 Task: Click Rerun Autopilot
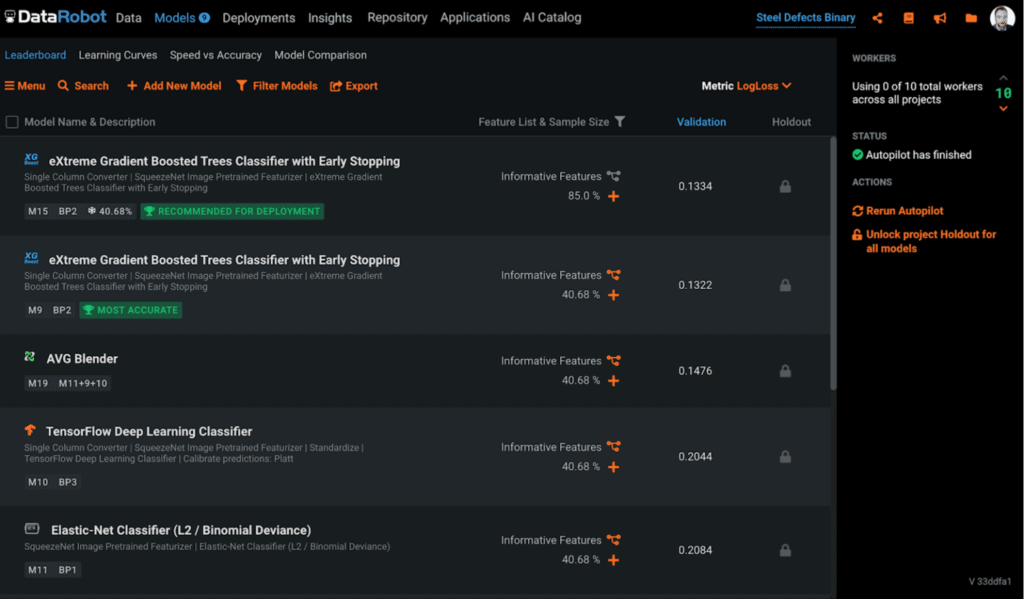[x=898, y=211]
